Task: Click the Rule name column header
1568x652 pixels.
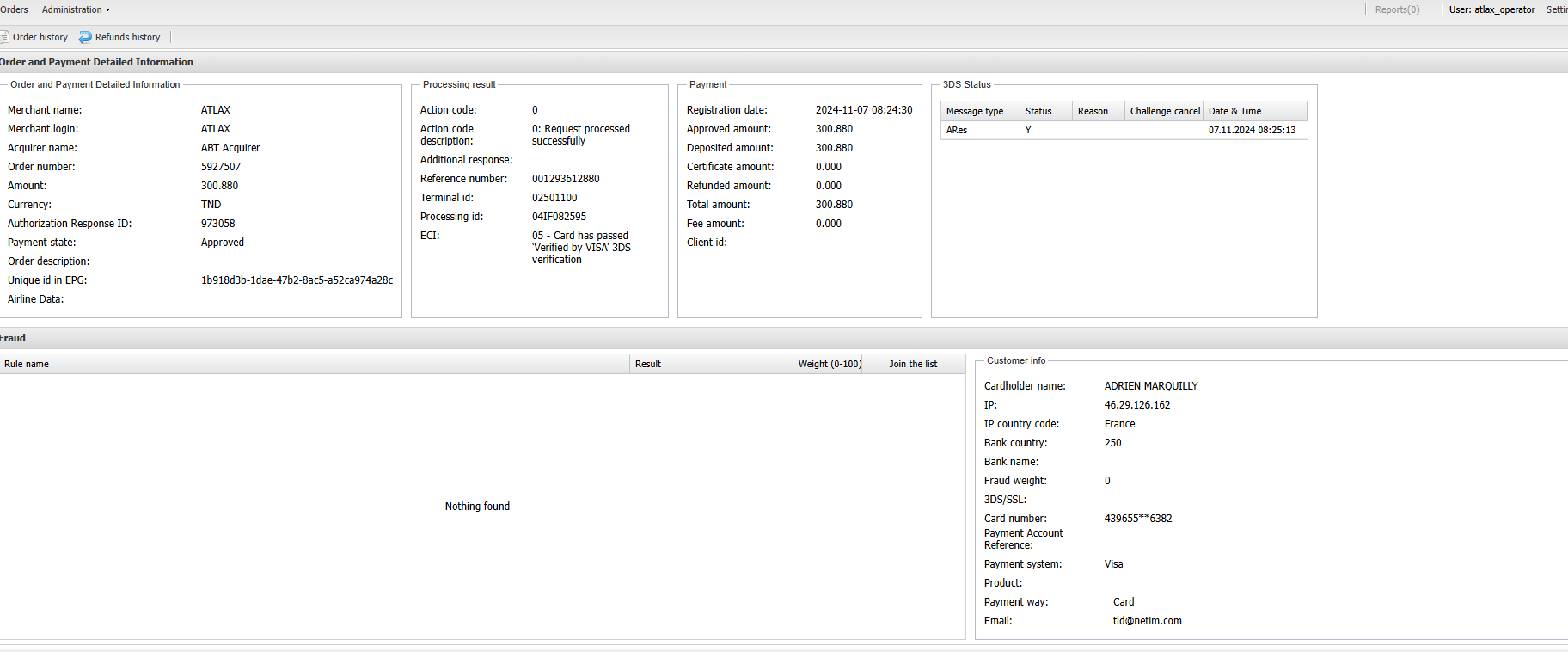Action: tap(27, 364)
